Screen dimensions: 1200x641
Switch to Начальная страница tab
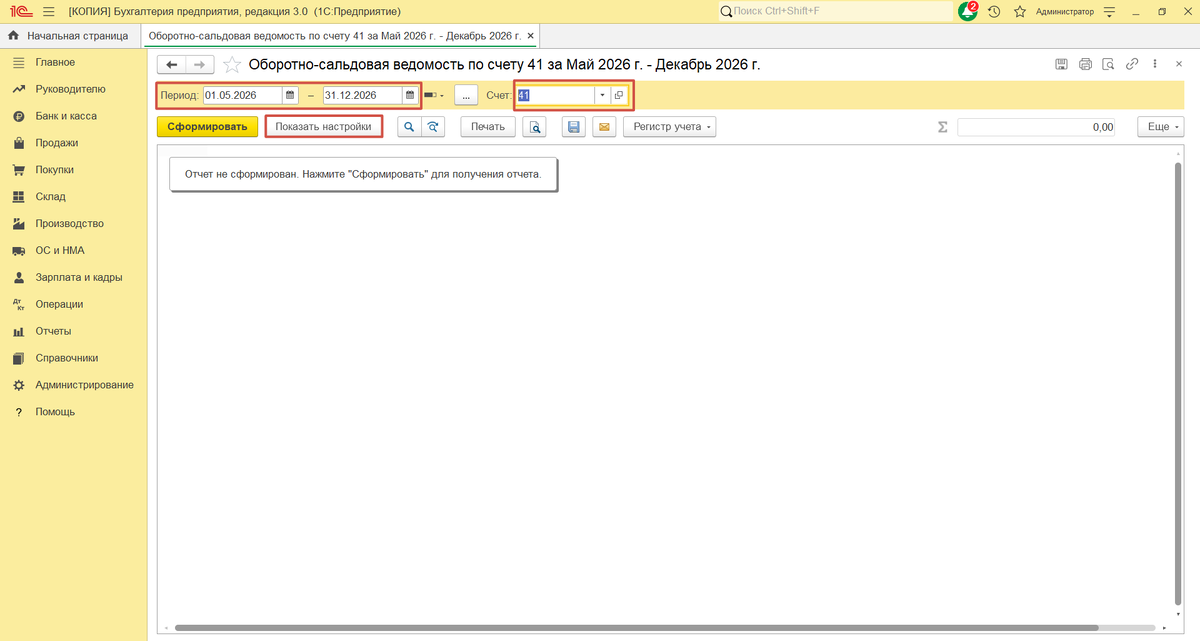[69, 36]
